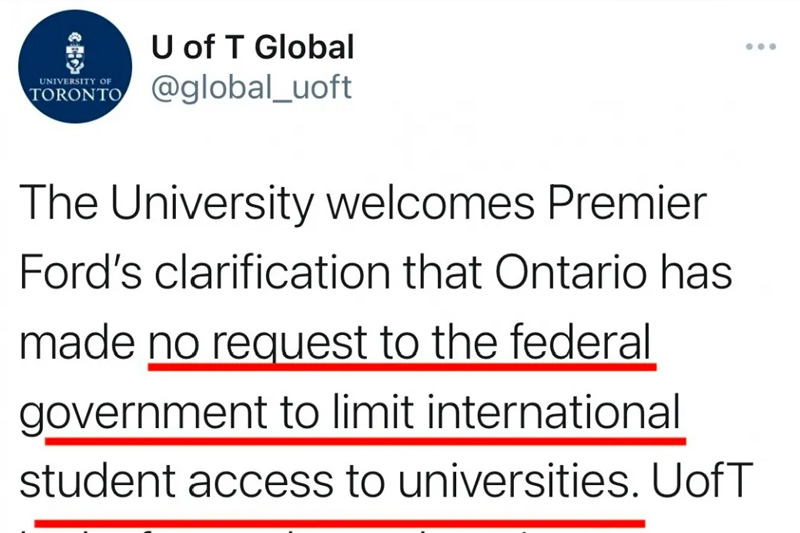Open the three-dot more options menu
Viewport: 800px width, 533px height.
pos(761,46)
